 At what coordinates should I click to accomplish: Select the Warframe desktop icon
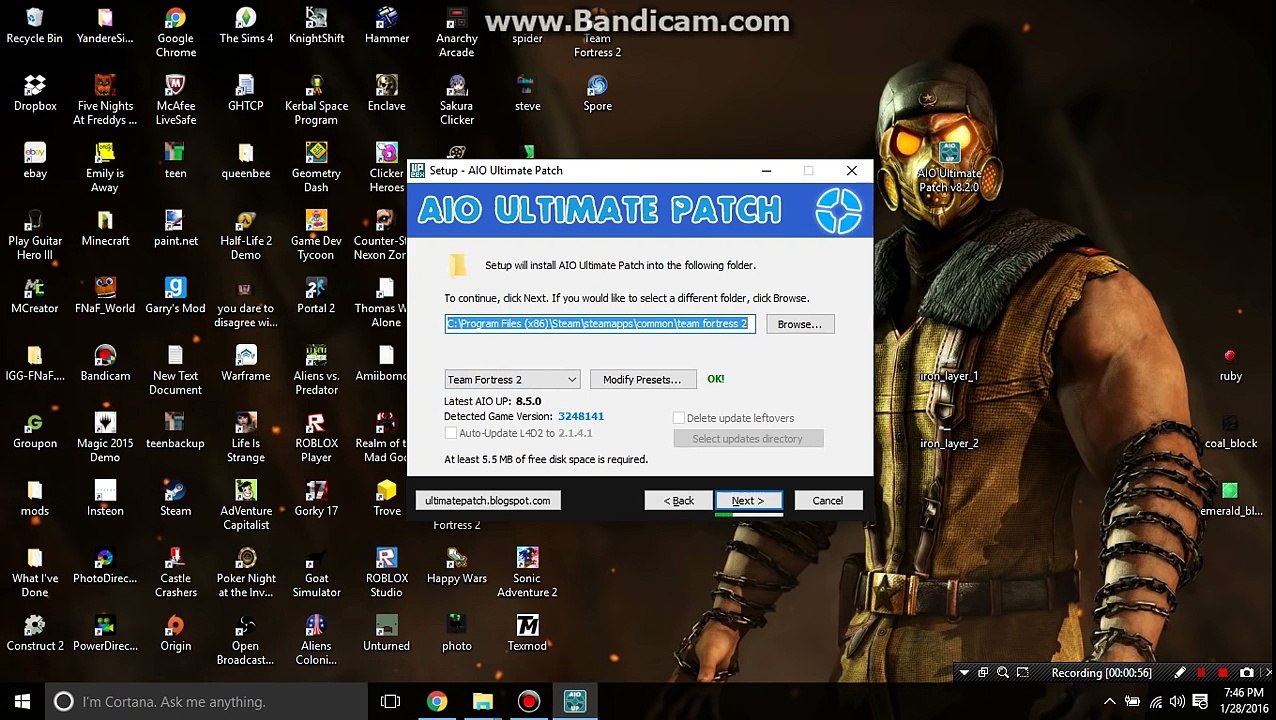(246, 364)
